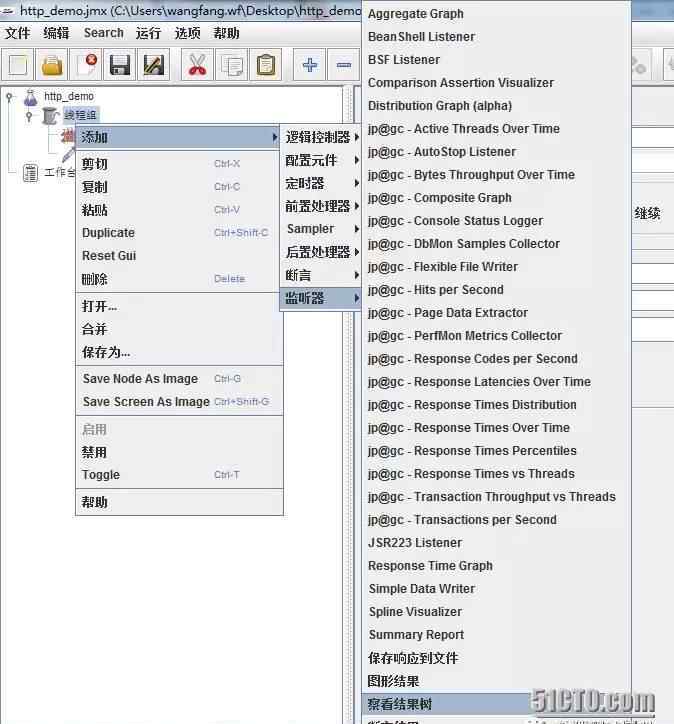The height and width of the screenshot is (724, 674).
Task: Open the 文件 menu
Action: click(x=18, y=33)
